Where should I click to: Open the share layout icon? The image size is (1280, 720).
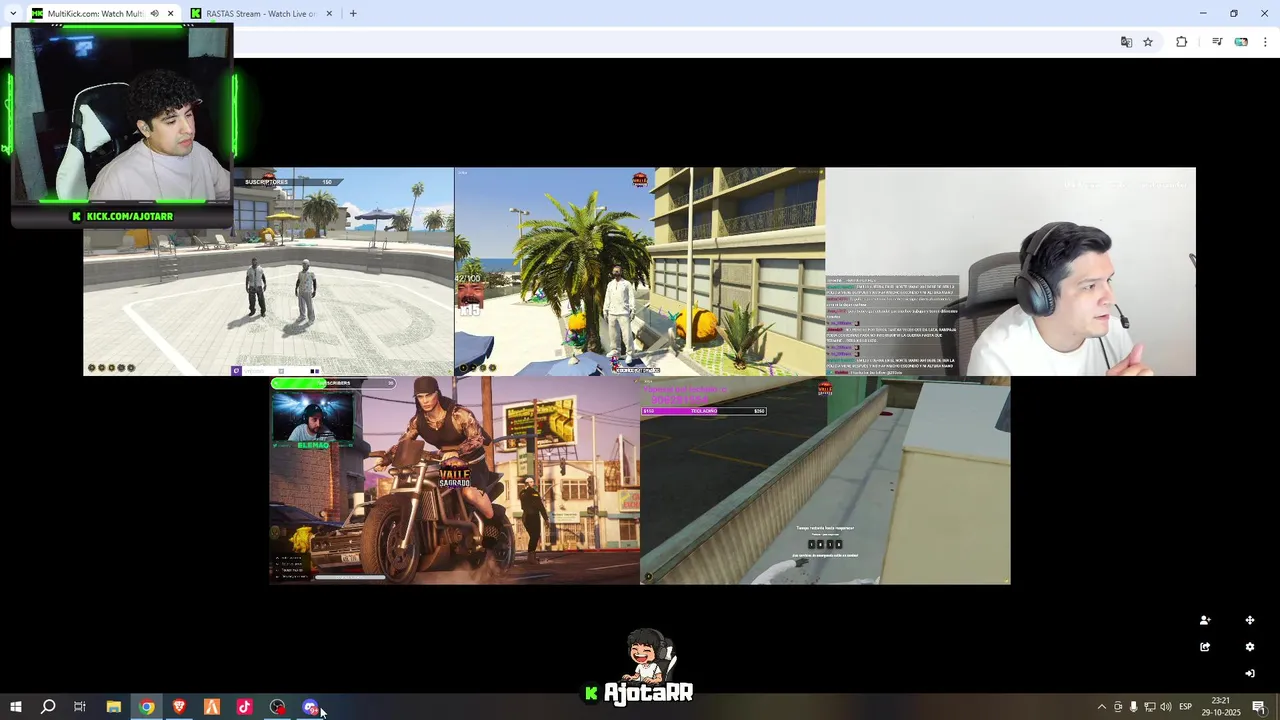(1205, 647)
